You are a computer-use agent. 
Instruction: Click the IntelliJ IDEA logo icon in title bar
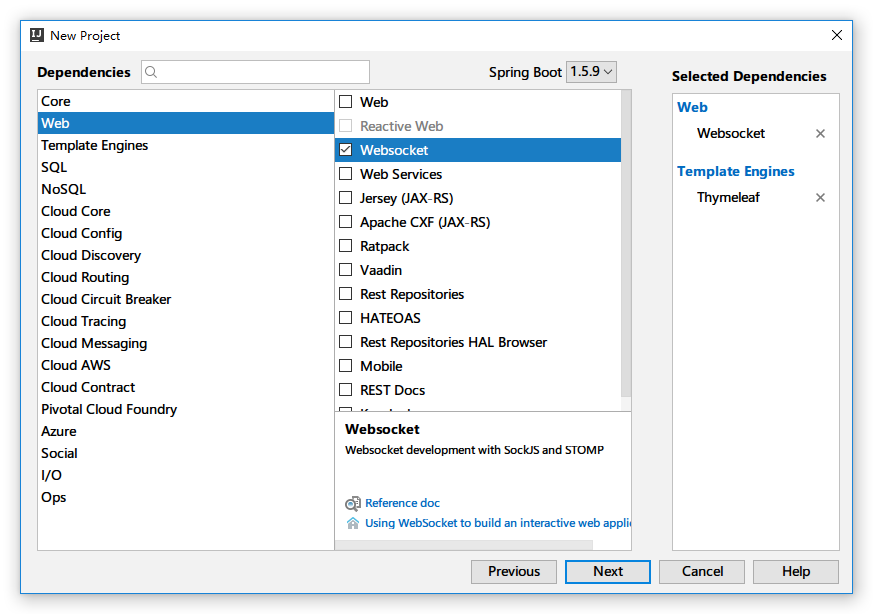coord(37,35)
